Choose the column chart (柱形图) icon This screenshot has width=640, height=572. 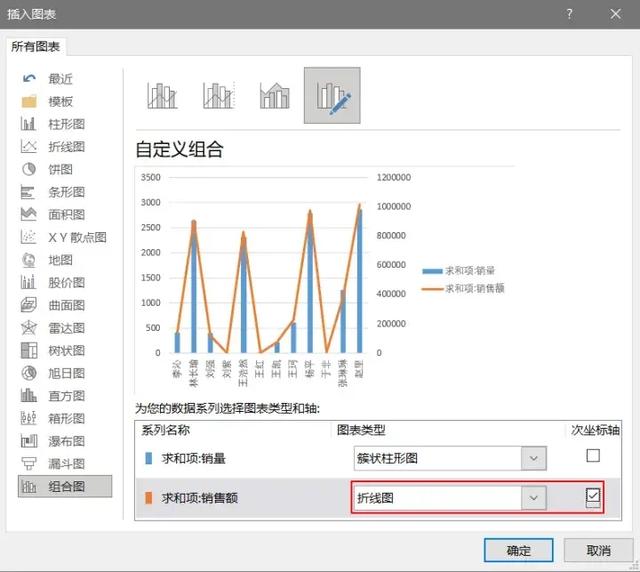tap(29, 124)
